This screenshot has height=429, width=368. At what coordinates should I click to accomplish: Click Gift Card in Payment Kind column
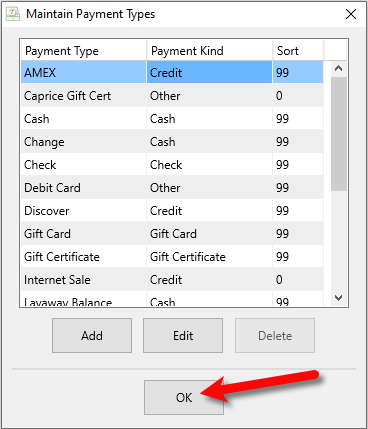[x=210, y=234]
